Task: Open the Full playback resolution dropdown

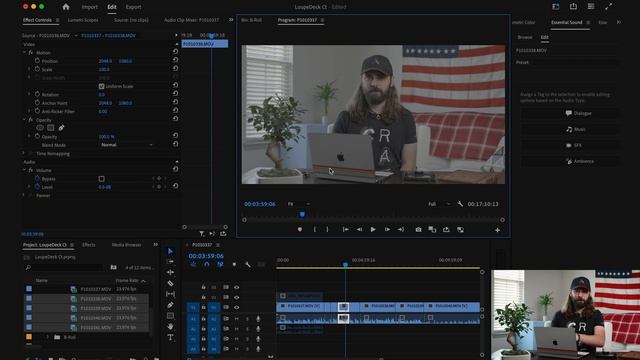Action: [x=439, y=204]
